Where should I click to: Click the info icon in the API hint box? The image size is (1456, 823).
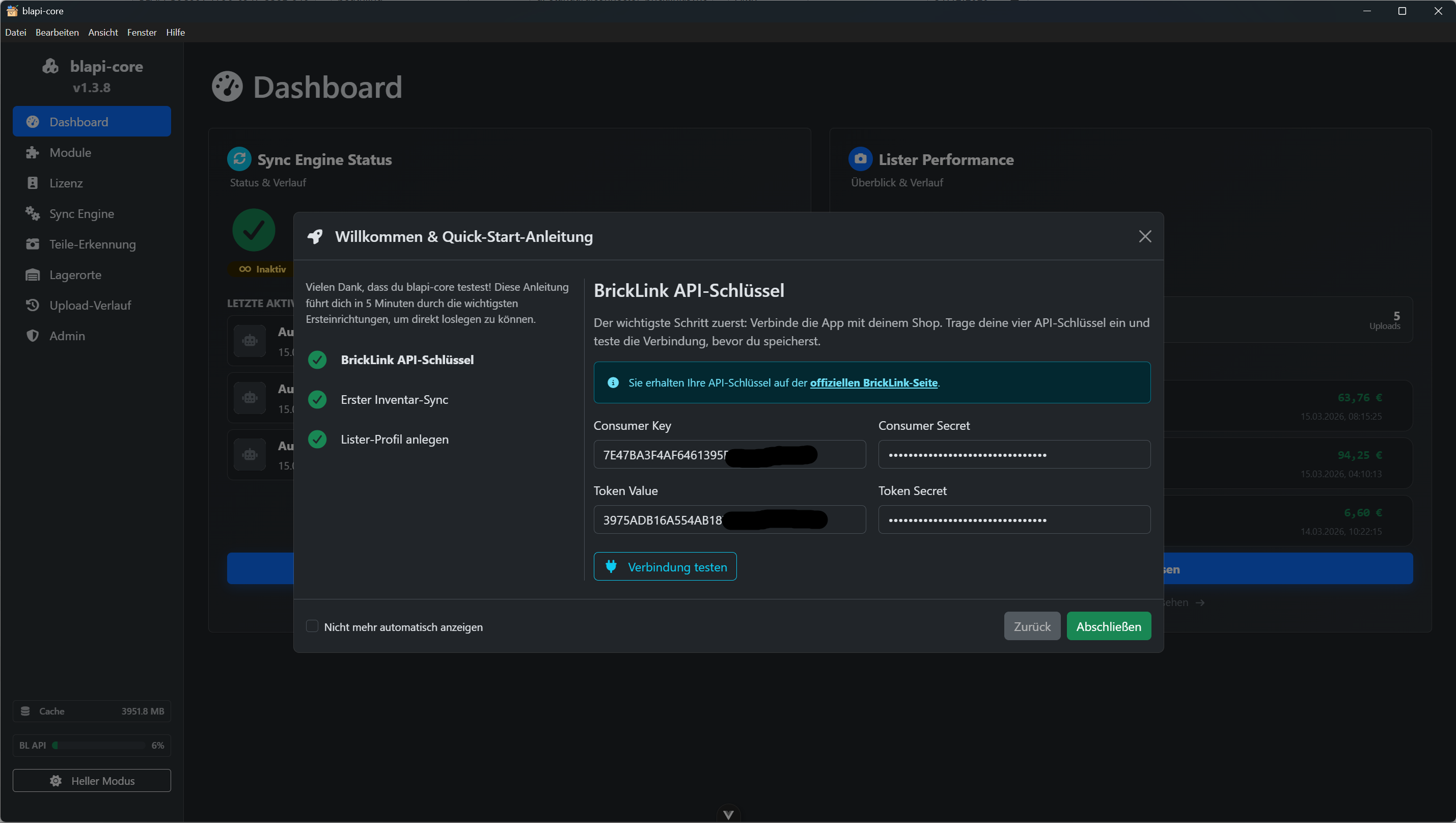(x=613, y=382)
